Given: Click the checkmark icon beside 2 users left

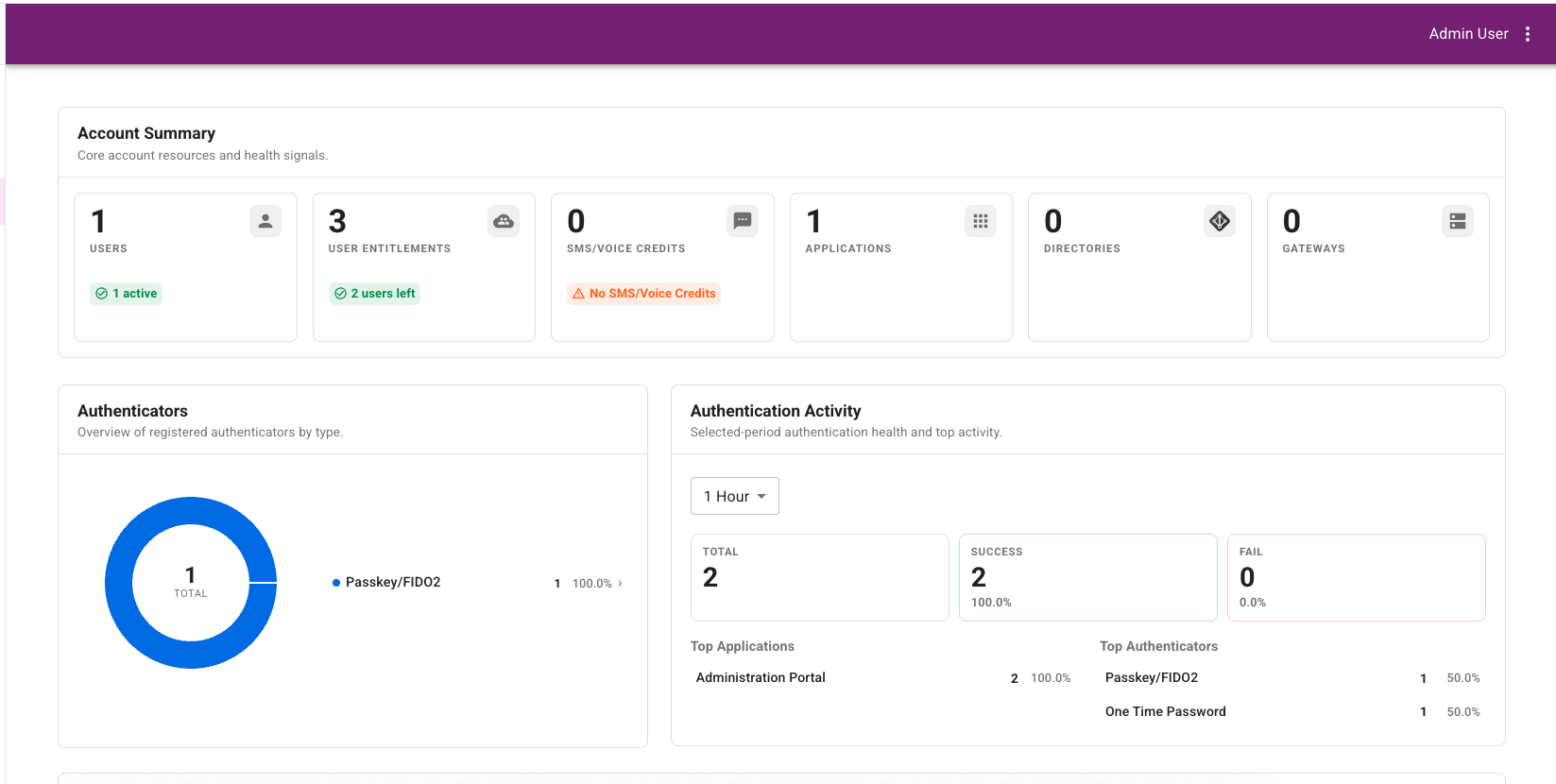Looking at the screenshot, I should tap(340, 294).
